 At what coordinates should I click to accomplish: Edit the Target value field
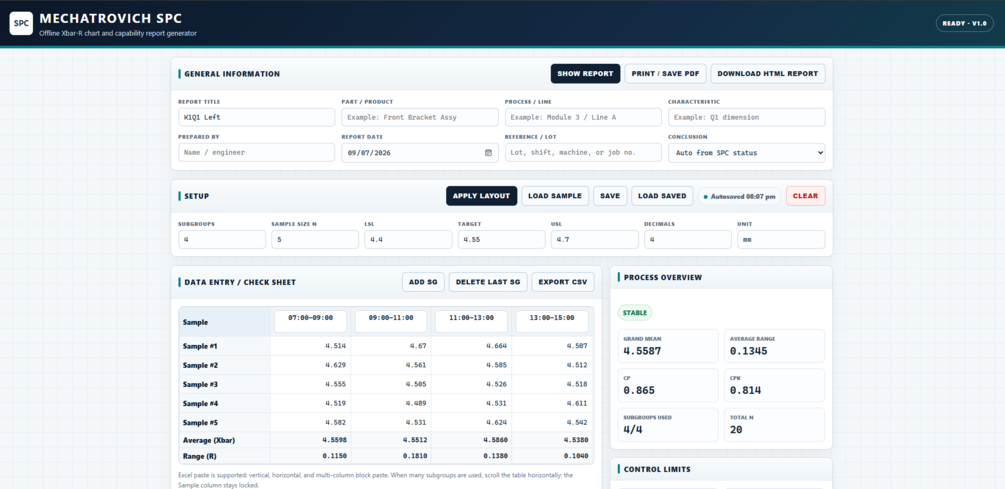tap(501, 240)
